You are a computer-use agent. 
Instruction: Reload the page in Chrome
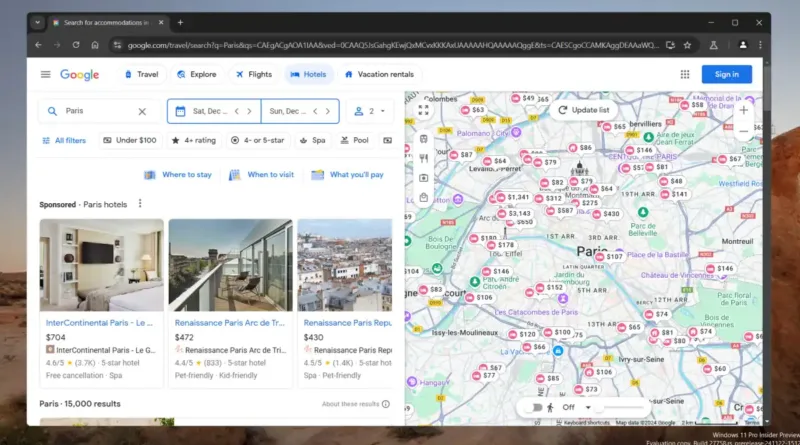click(x=76, y=45)
